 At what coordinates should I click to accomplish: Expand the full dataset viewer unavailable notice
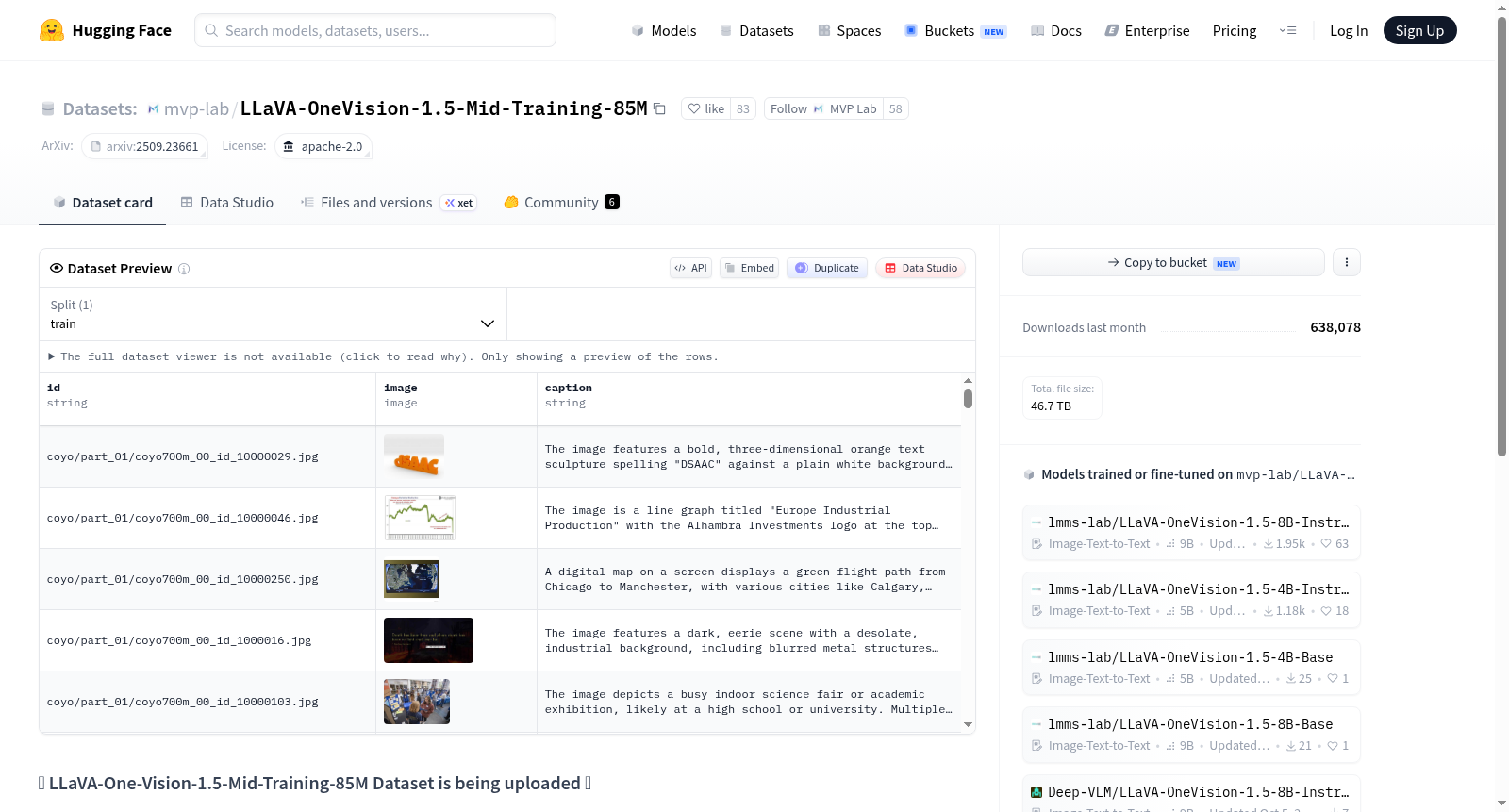(x=383, y=356)
